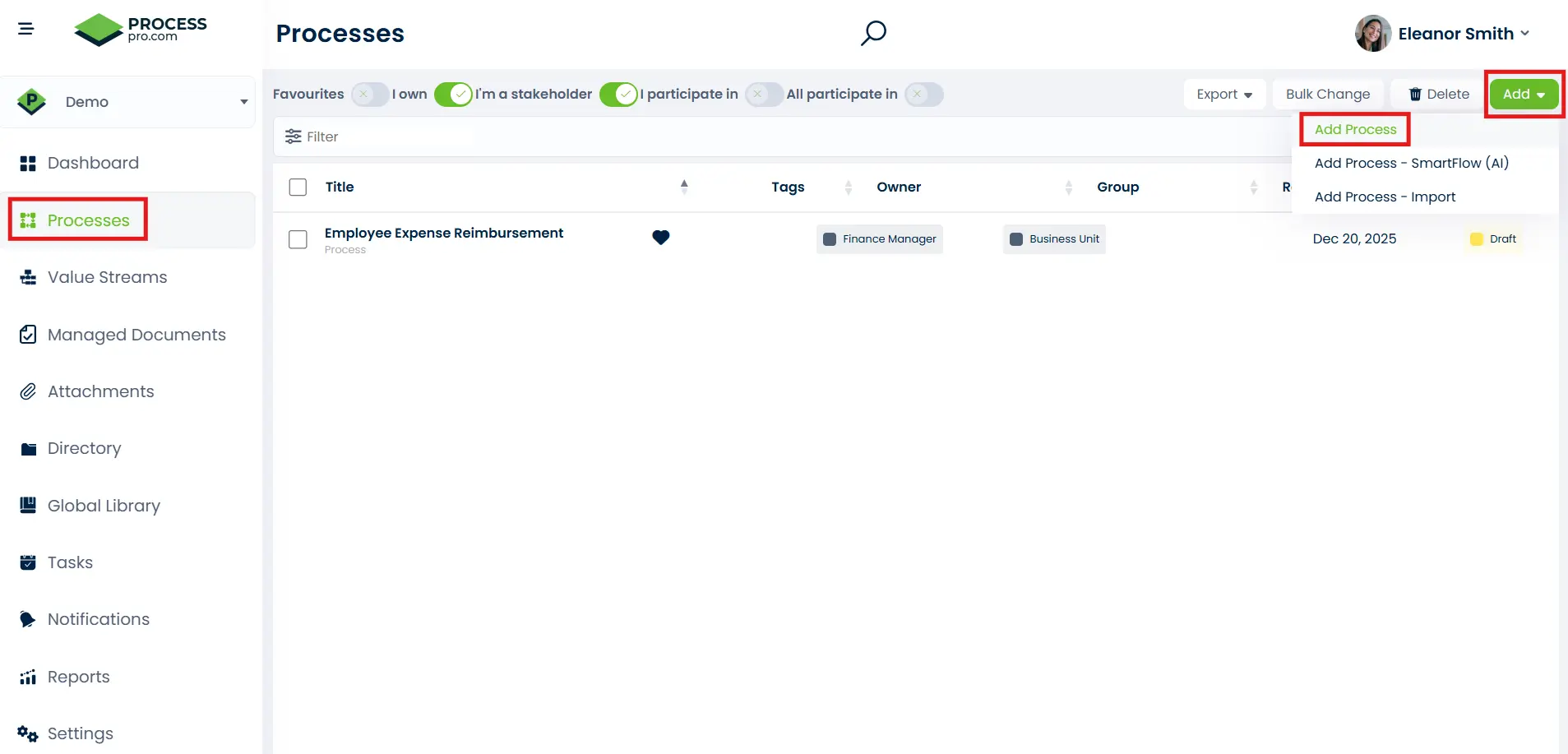The height and width of the screenshot is (754, 1568).
Task: Click the yellow Draft status badge
Action: [1493, 238]
